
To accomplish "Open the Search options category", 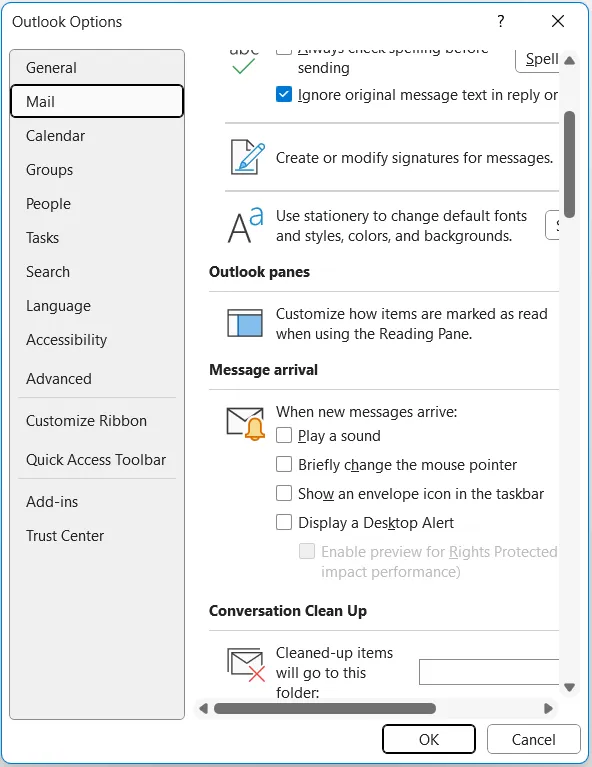I will pyautogui.click(x=97, y=271).
